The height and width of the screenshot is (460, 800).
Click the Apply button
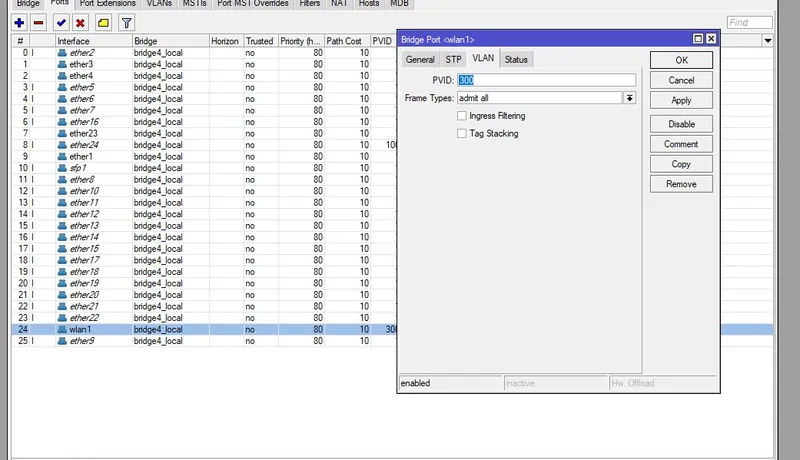tap(681, 100)
